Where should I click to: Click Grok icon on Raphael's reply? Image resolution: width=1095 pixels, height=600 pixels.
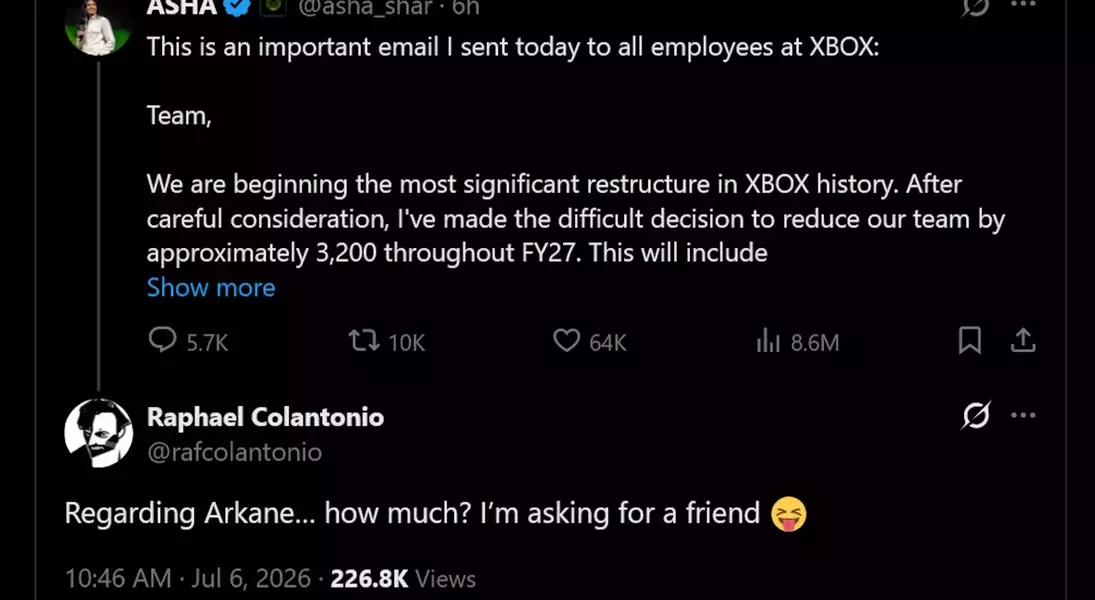click(975, 416)
